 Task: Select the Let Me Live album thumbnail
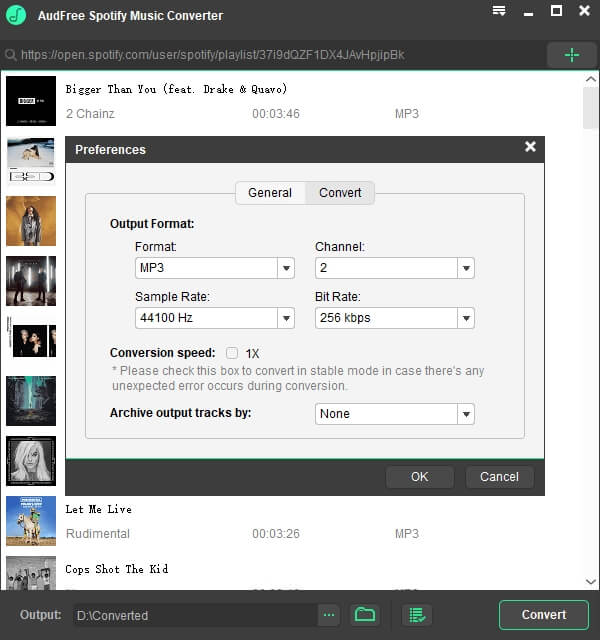(31, 521)
